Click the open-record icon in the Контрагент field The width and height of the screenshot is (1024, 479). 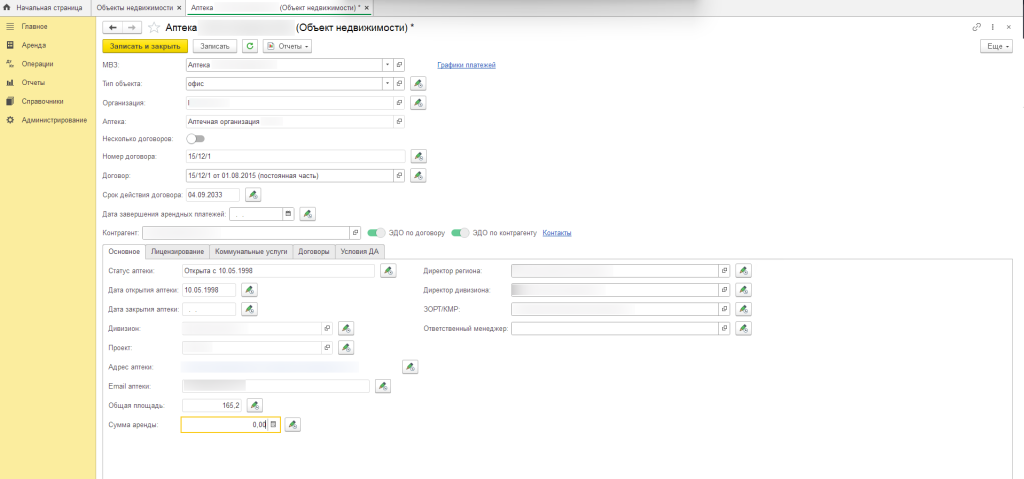[x=355, y=233]
